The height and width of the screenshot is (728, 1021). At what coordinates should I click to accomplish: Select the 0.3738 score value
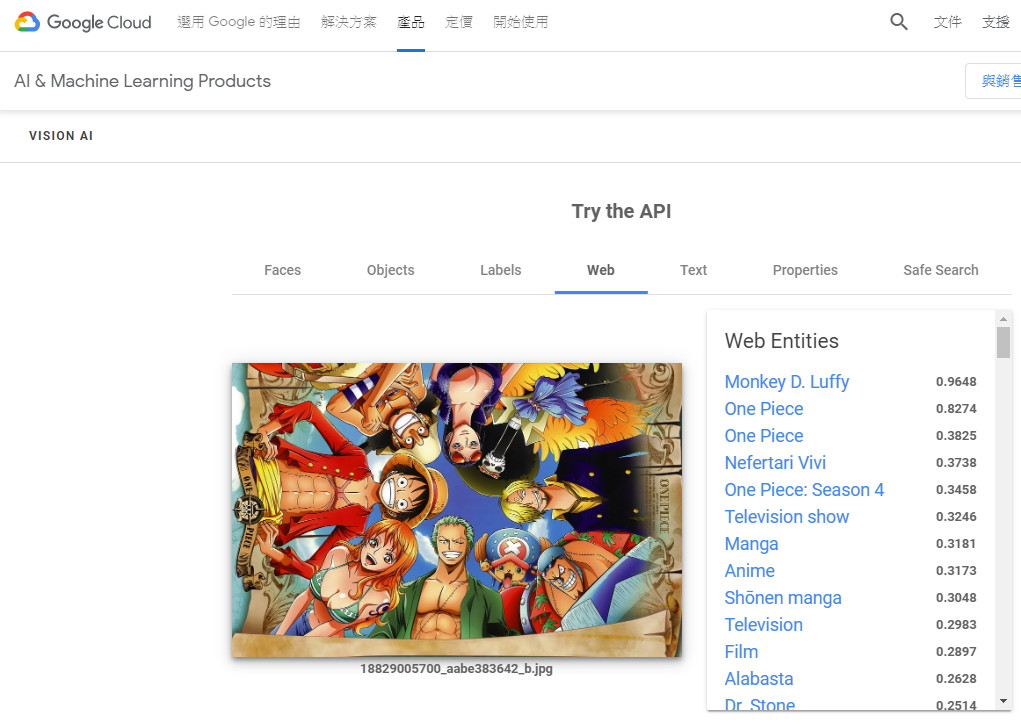956,462
